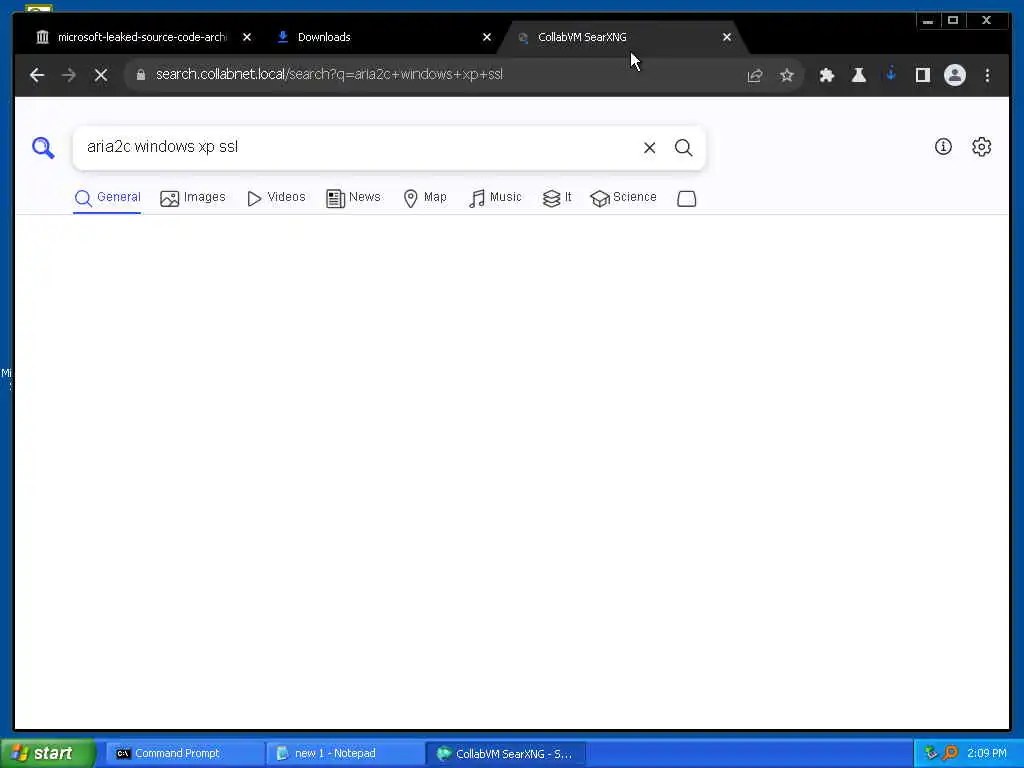This screenshot has width=1024, height=768.
Task: Bookmark this page with the star icon
Action: (x=787, y=75)
